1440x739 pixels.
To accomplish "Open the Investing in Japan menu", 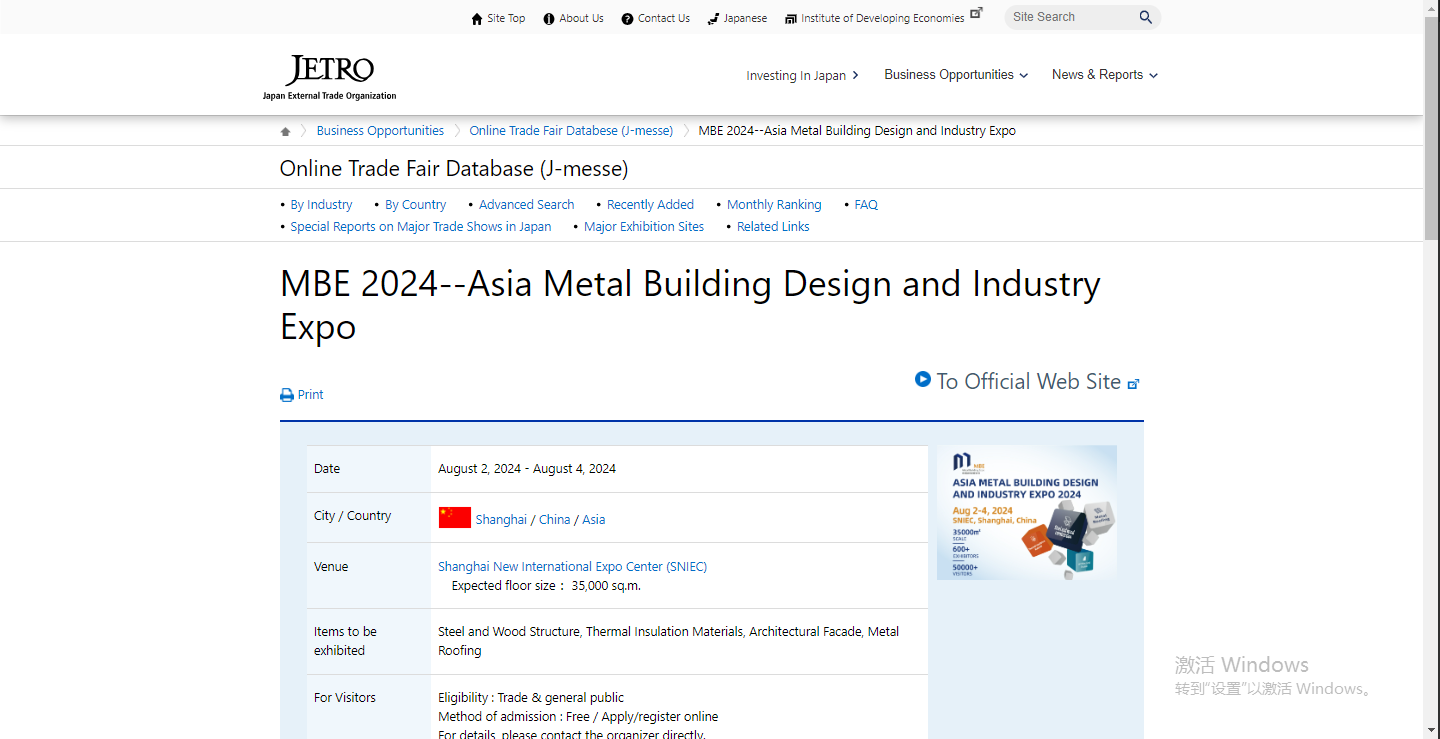I will click(x=803, y=75).
